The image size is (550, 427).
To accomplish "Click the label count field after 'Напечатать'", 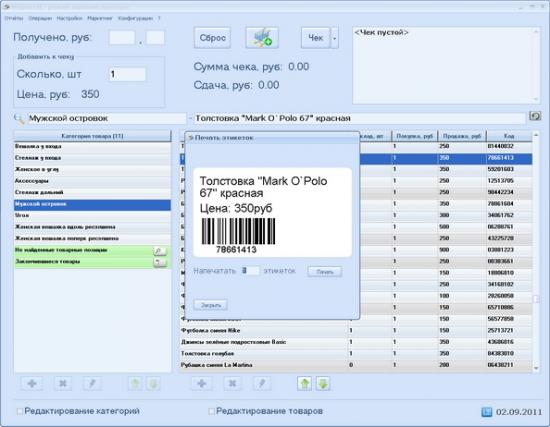I will [250, 271].
